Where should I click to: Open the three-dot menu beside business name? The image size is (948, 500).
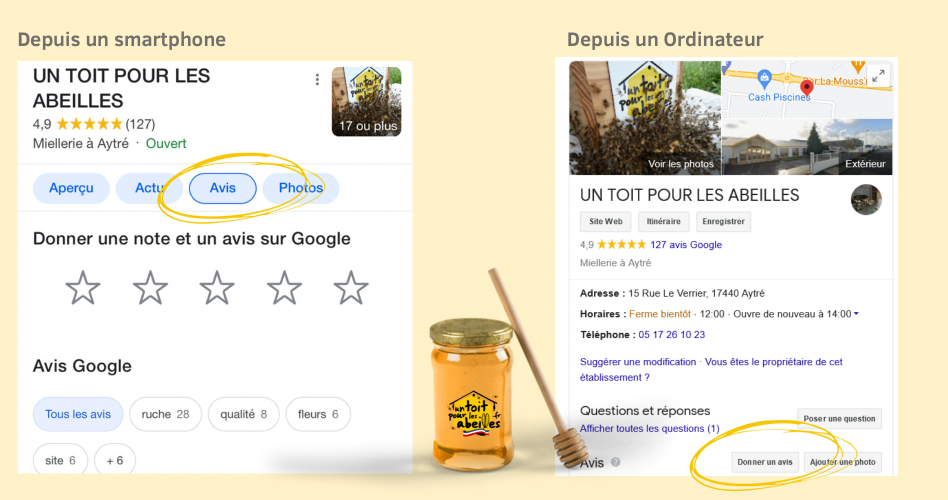[x=317, y=80]
